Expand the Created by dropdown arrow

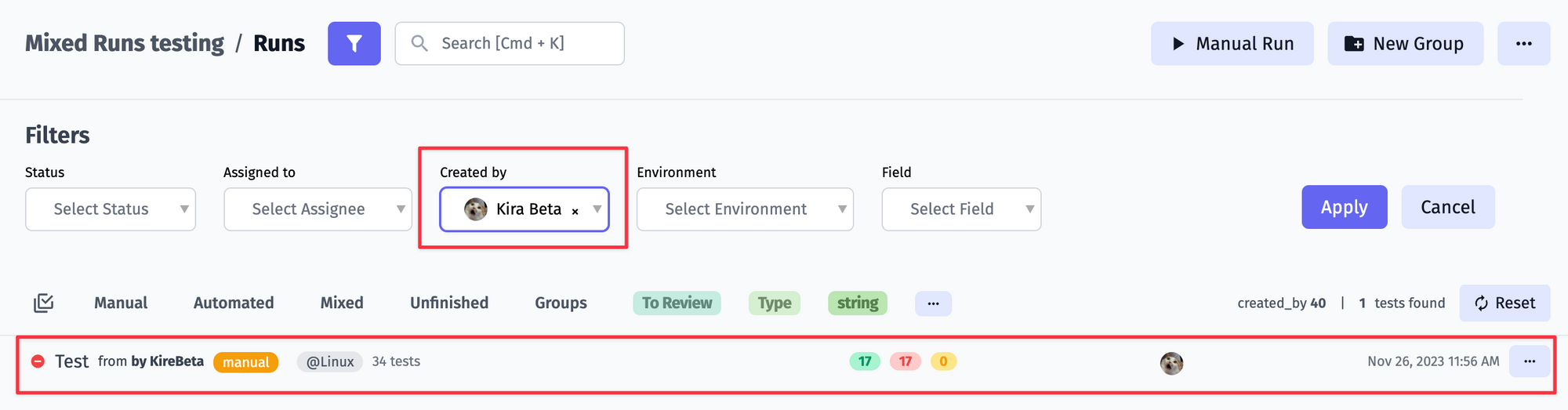(x=597, y=209)
